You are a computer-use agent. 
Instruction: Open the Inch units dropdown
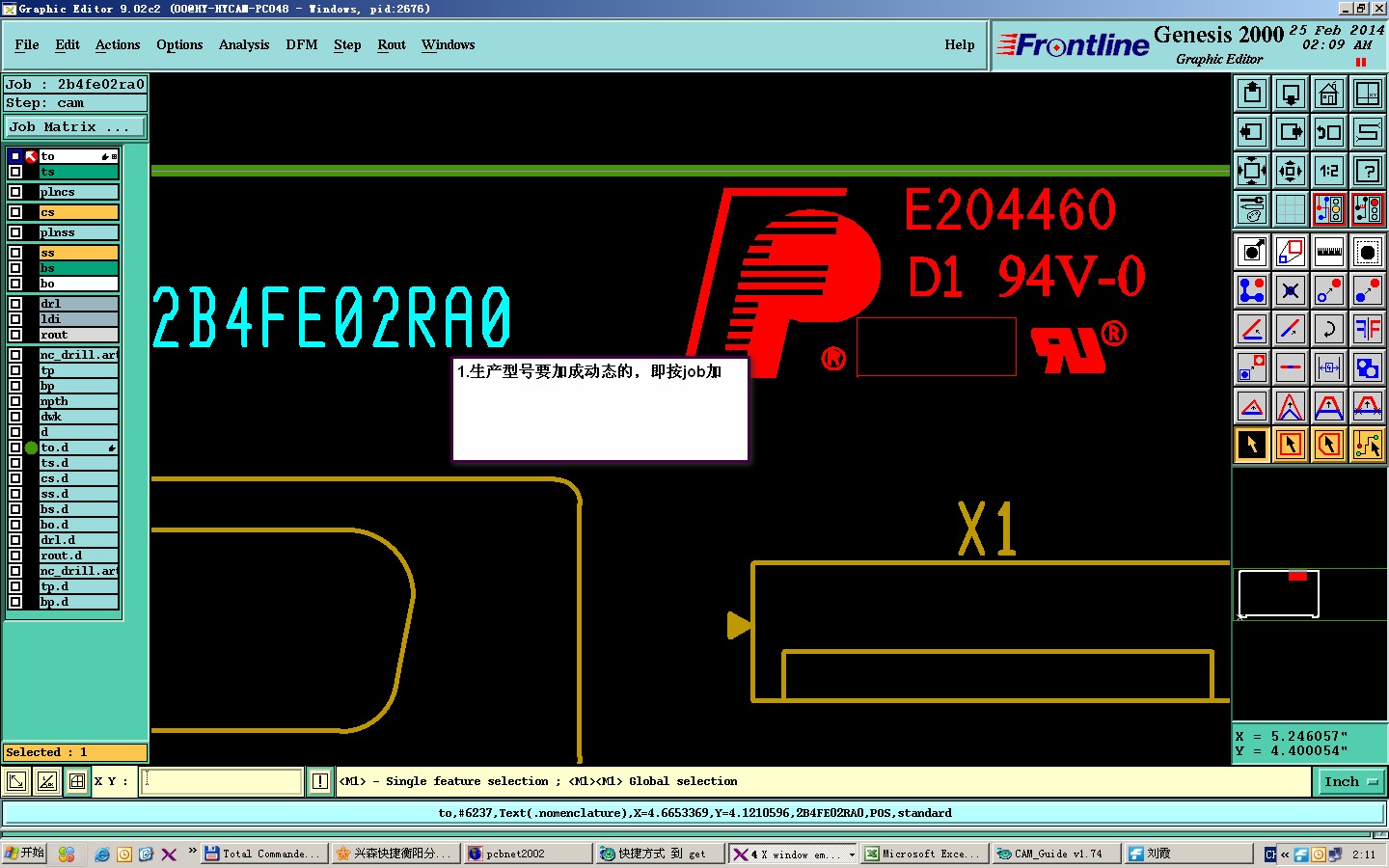[x=1350, y=782]
